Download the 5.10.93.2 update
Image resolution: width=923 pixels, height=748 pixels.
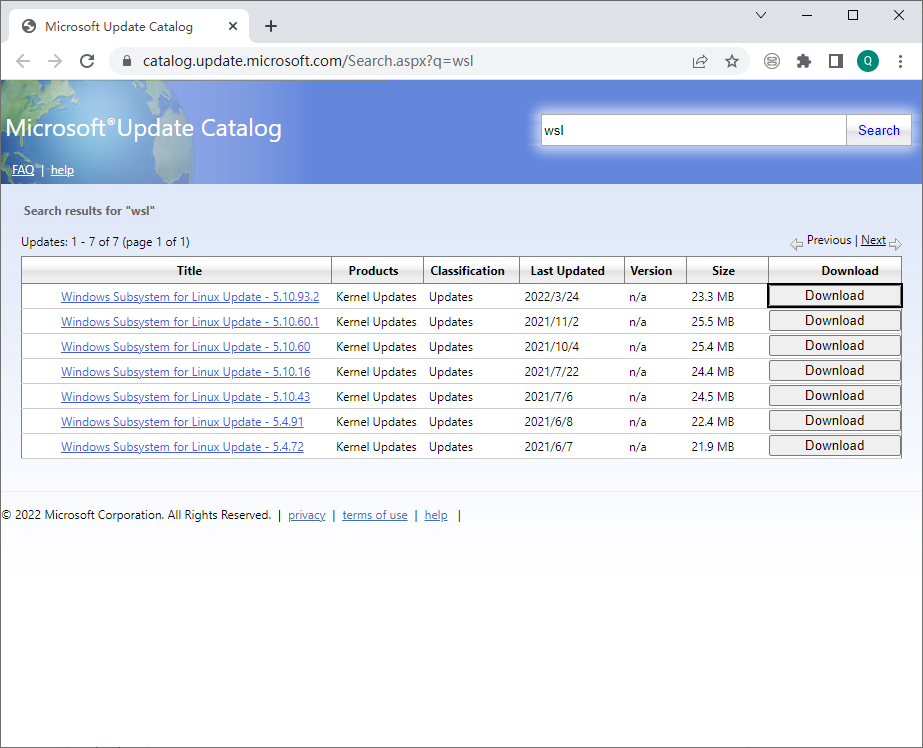pyautogui.click(x=835, y=295)
